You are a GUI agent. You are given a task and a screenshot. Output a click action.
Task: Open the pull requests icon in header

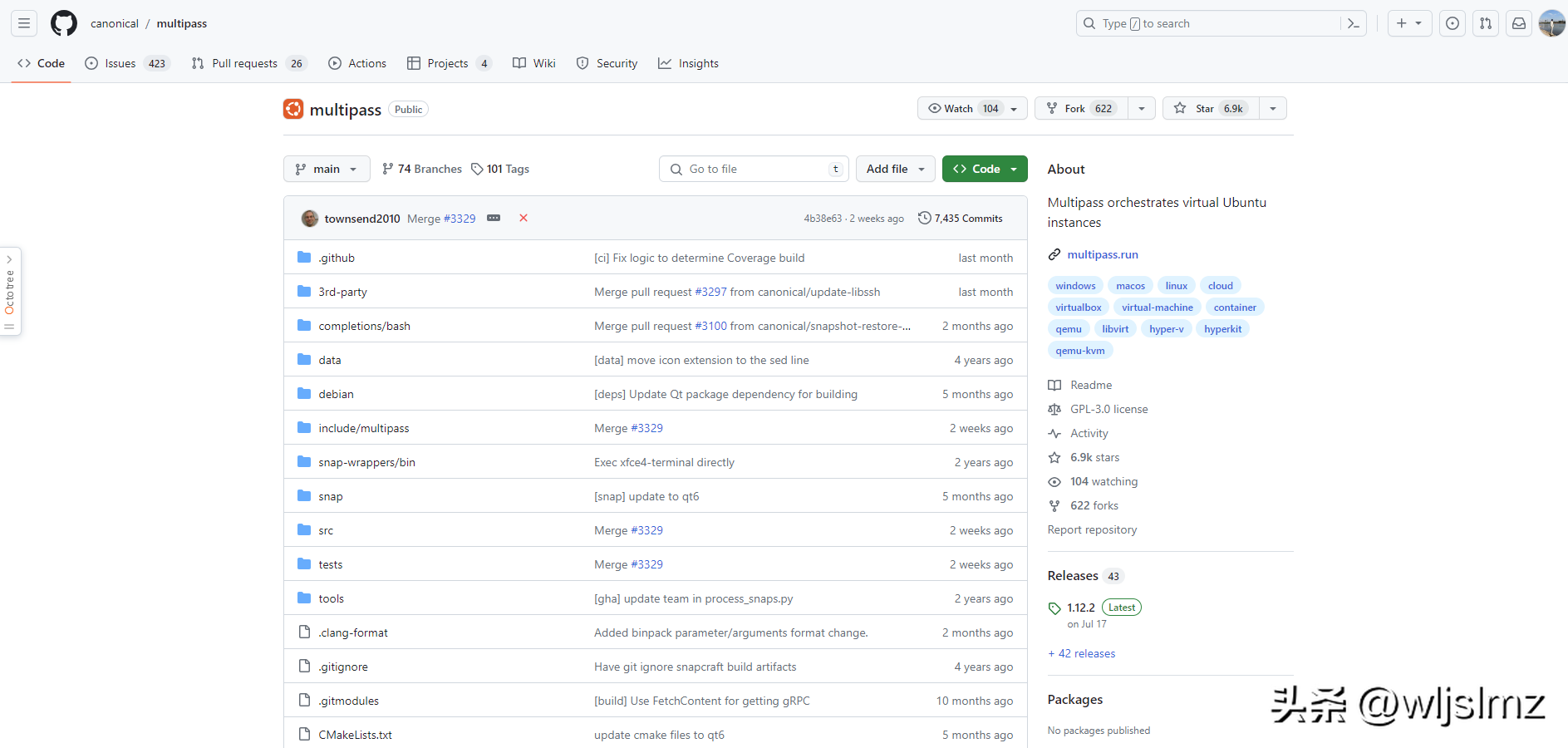pyautogui.click(x=1486, y=23)
